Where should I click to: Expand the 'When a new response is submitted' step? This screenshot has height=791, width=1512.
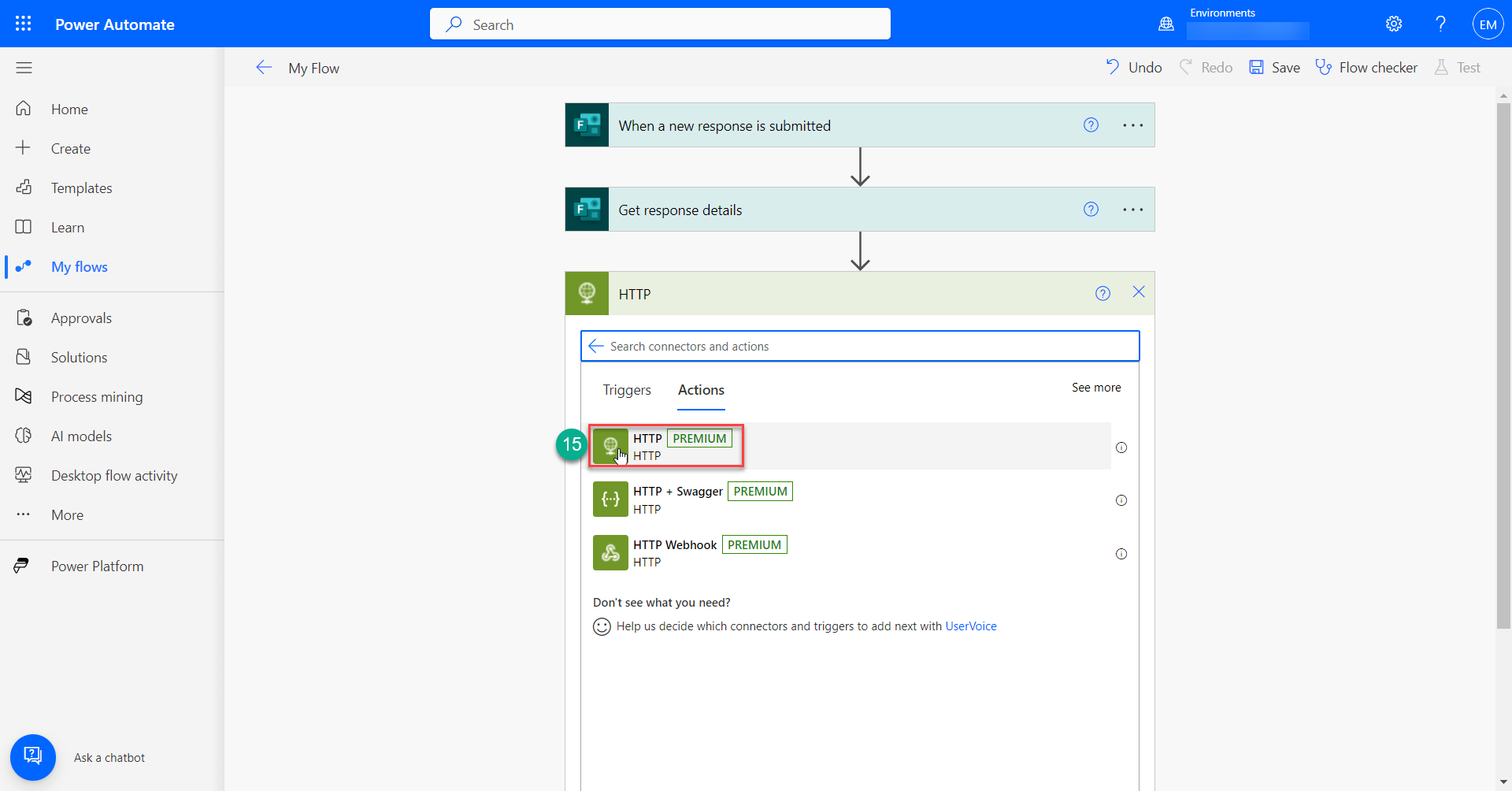click(860, 125)
